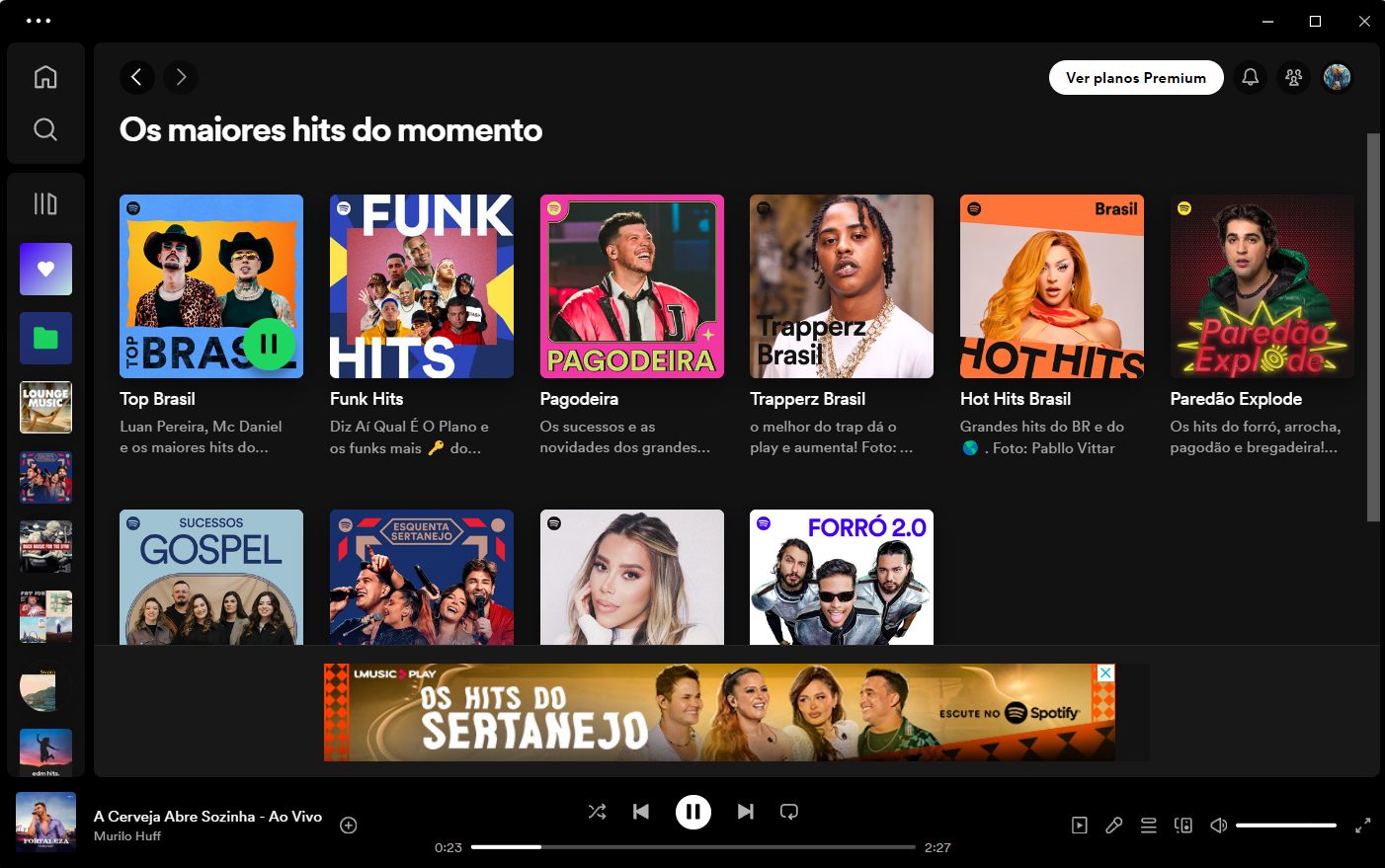Adjust the volume slider

click(1286, 826)
